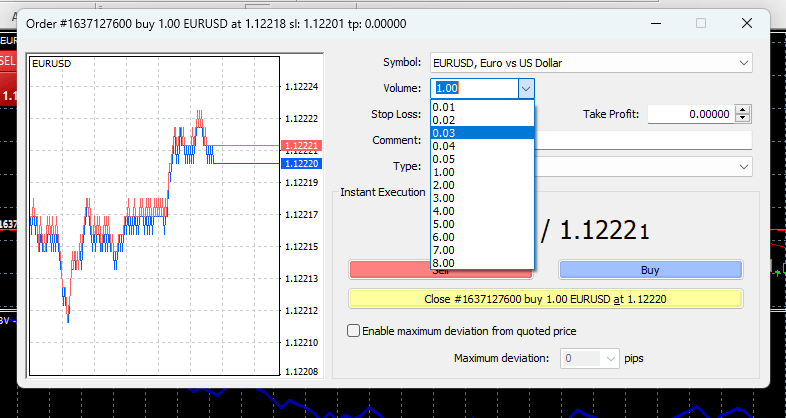This screenshot has width=786, height=418.
Task: Click the blue Buy button
Action: (650, 270)
